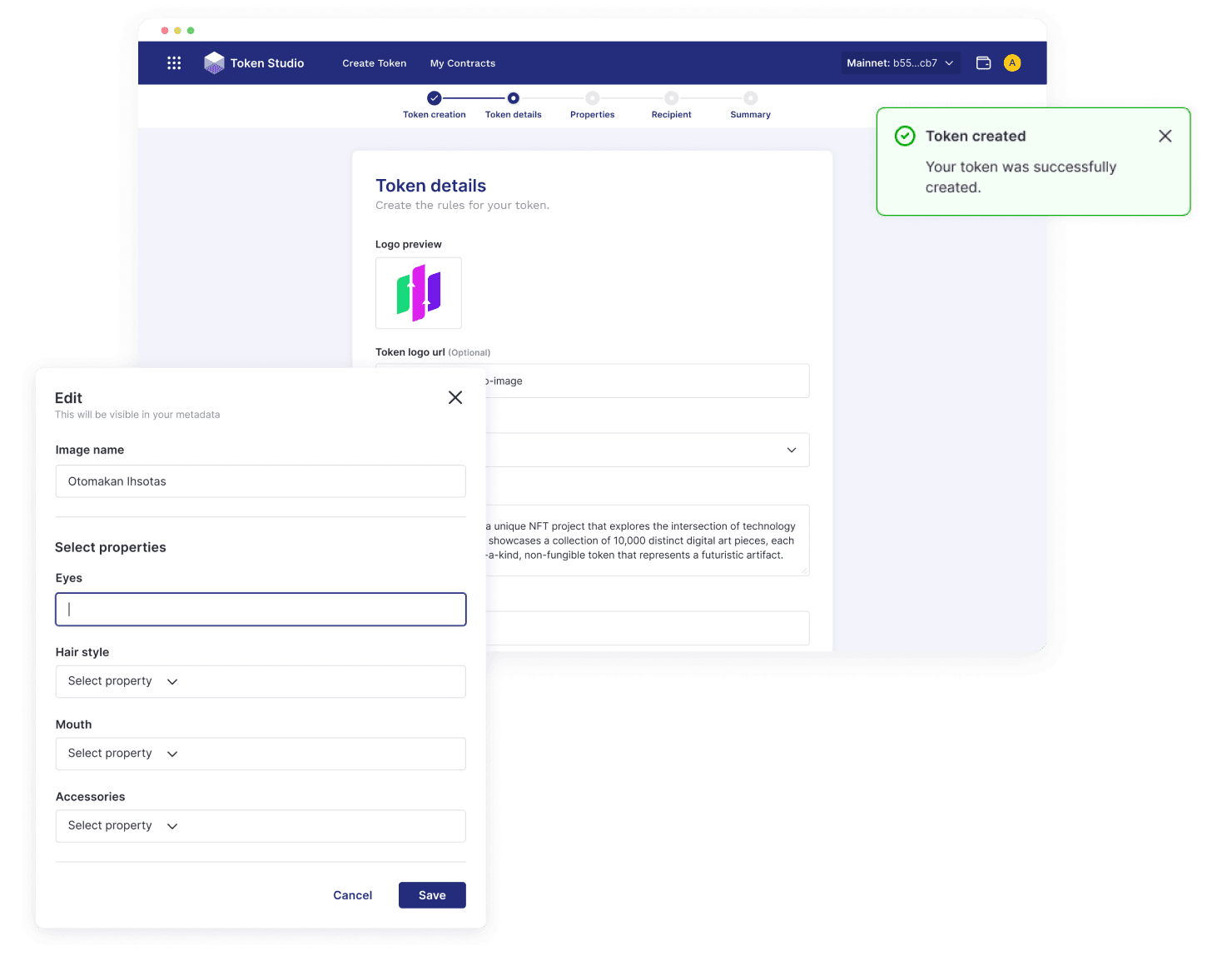Open the wallet icon in header
The height and width of the screenshot is (966, 1232).
tap(983, 63)
